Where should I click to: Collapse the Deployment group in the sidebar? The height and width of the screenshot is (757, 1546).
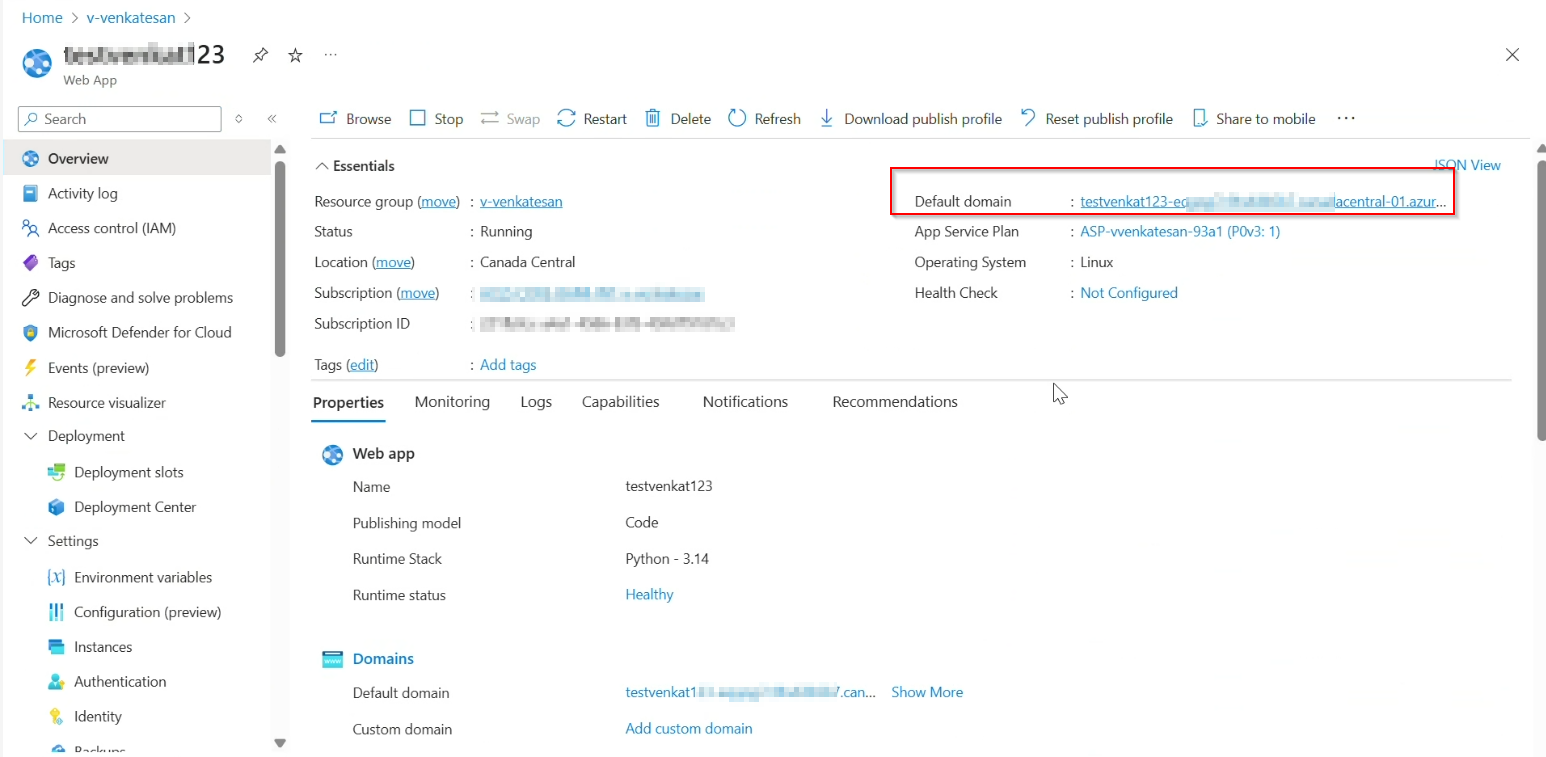tap(30, 436)
